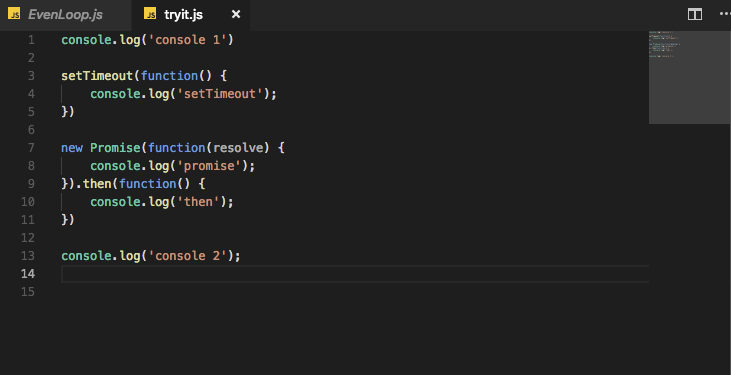Click the 'console 2' string literal

tap(187, 256)
